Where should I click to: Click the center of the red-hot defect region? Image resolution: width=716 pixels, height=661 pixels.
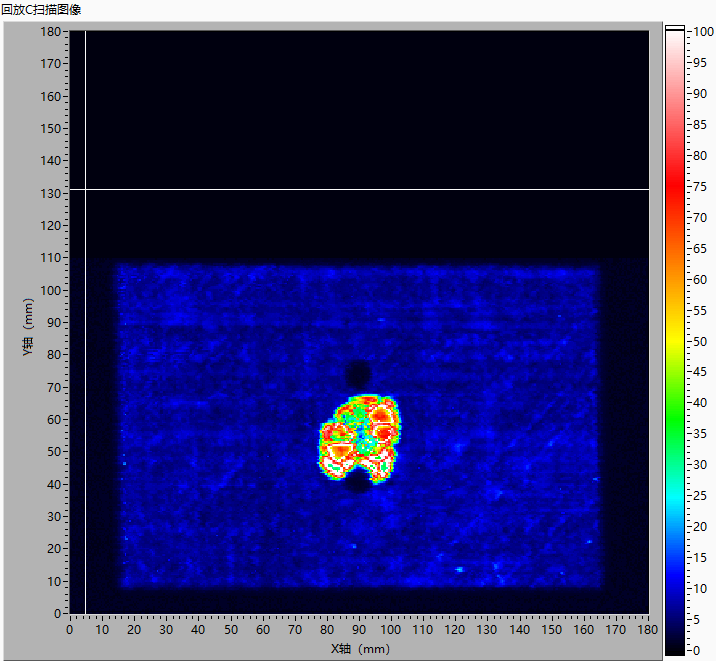(x=360, y=438)
